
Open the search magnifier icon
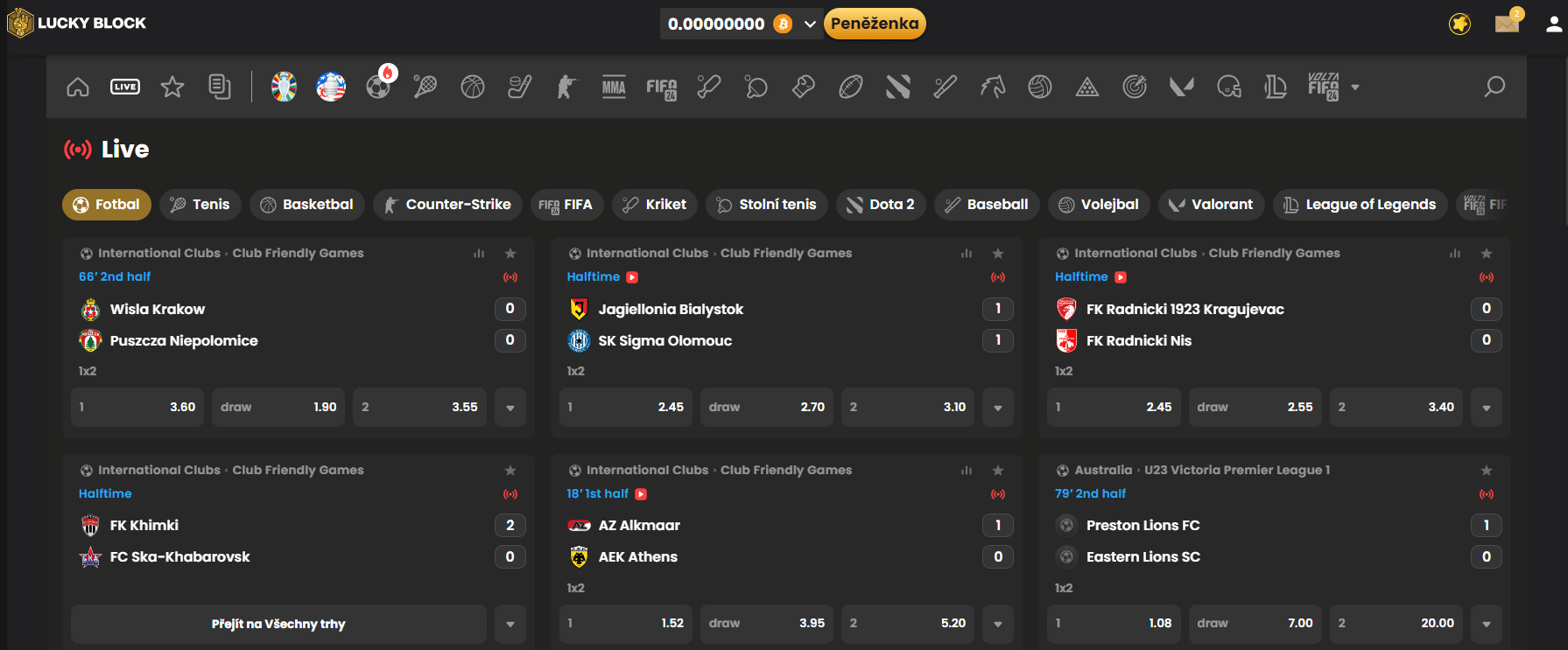coord(1494,87)
